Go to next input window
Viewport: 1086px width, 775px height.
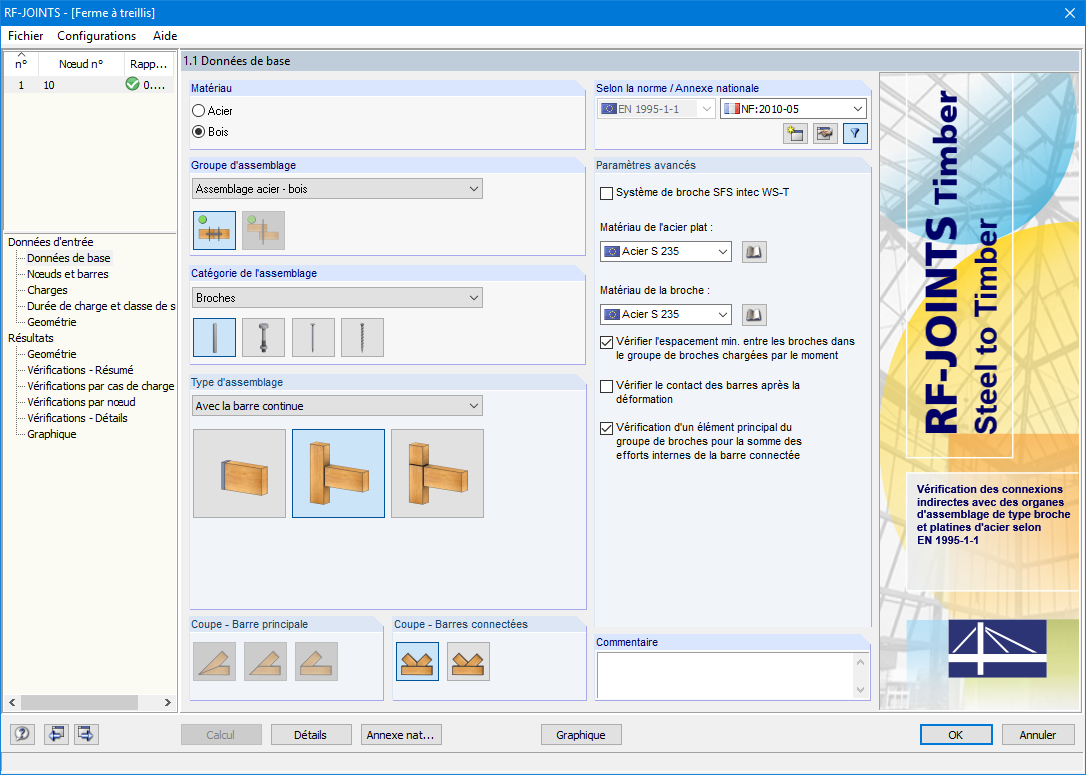pyautogui.click(x=87, y=734)
